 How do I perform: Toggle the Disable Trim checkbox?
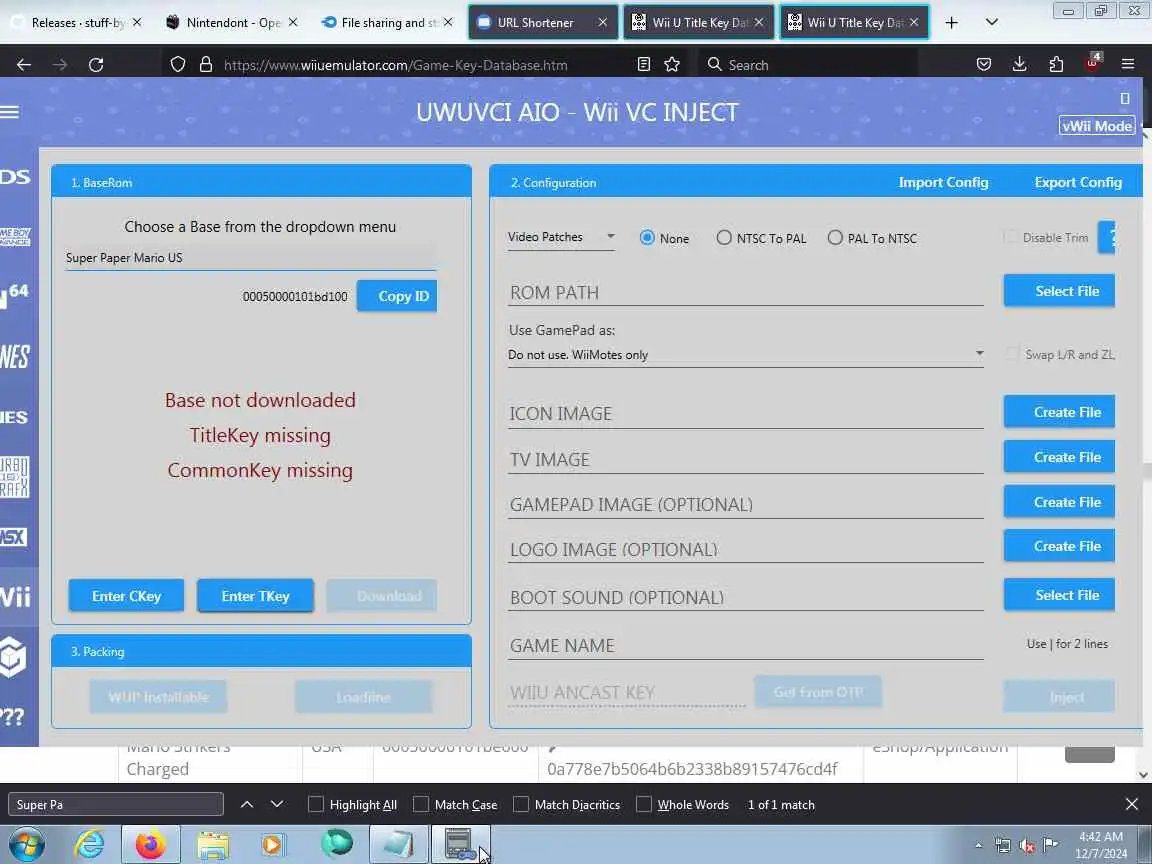[x=1012, y=237]
